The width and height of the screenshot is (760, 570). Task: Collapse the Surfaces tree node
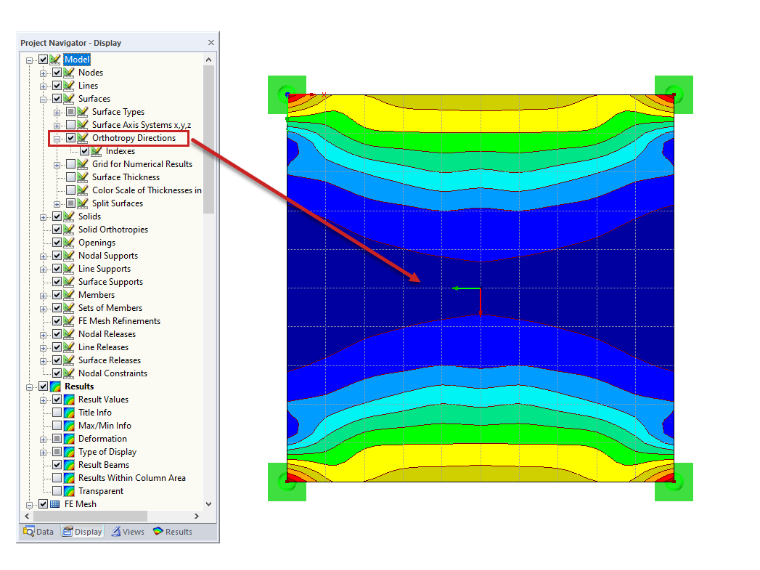[x=43, y=99]
